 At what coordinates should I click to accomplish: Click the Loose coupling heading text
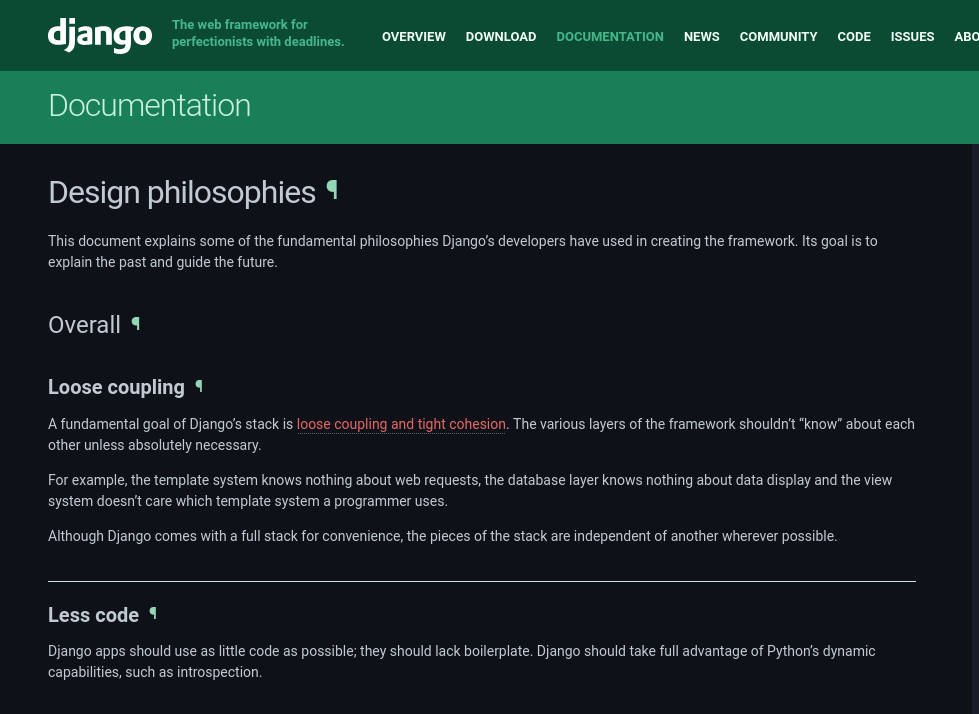click(x=116, y=387)
